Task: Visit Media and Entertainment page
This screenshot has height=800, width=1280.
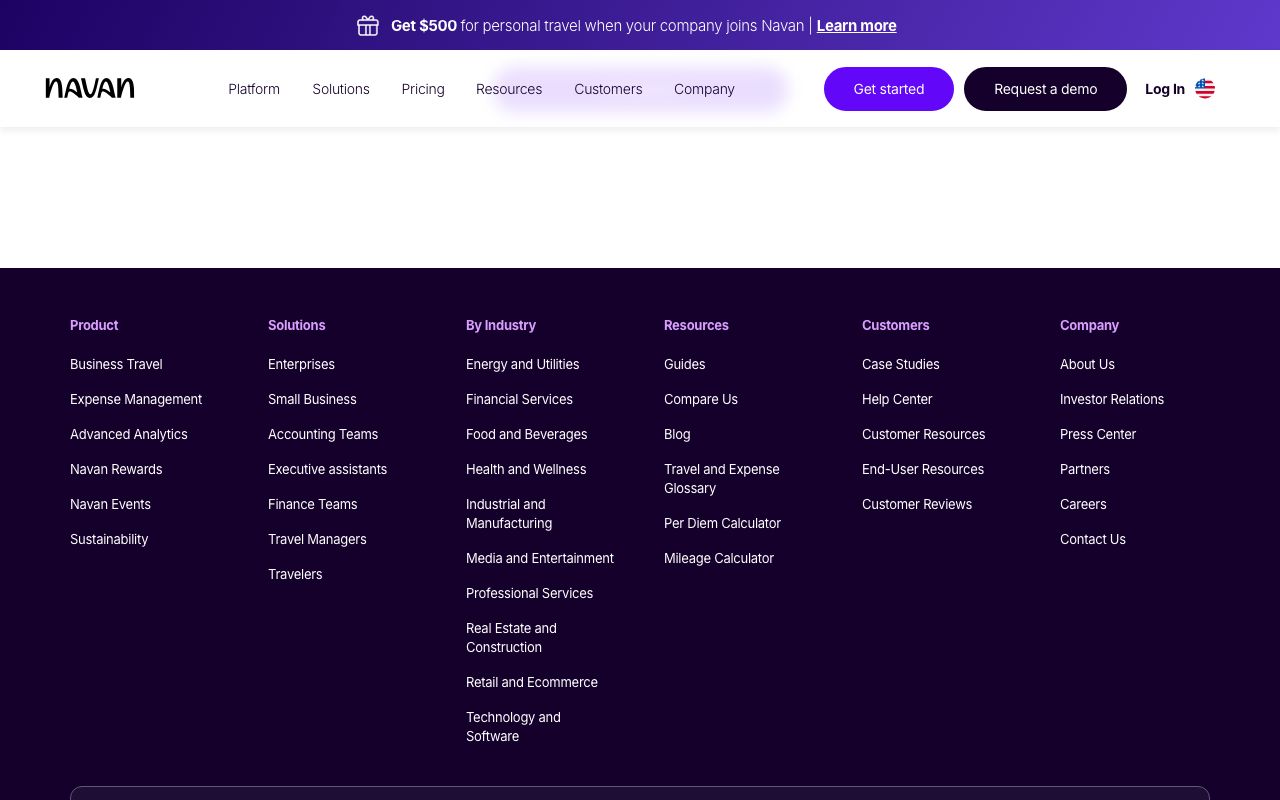Action: (540, 559)
